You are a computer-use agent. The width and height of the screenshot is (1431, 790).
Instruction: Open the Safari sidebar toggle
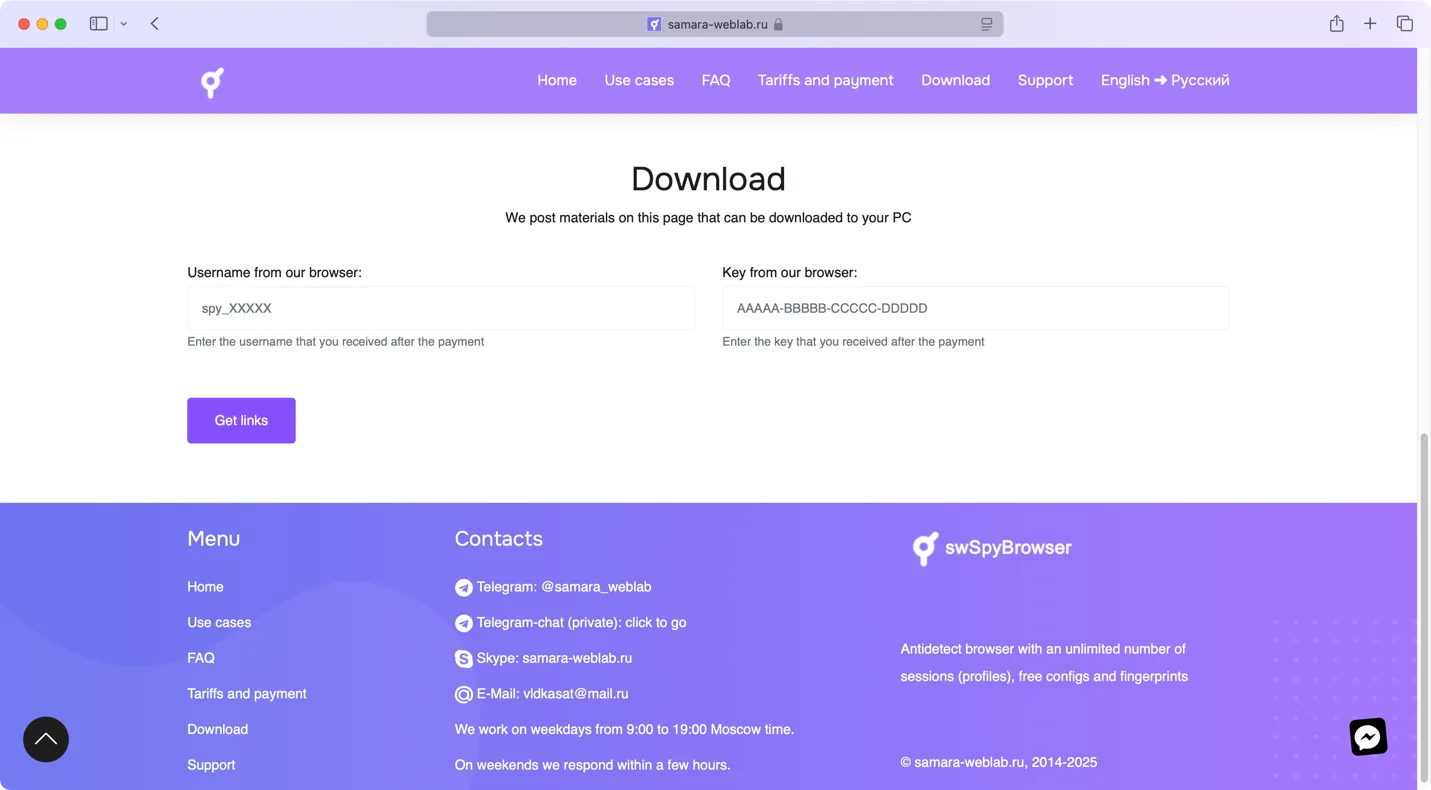point(98,24)
